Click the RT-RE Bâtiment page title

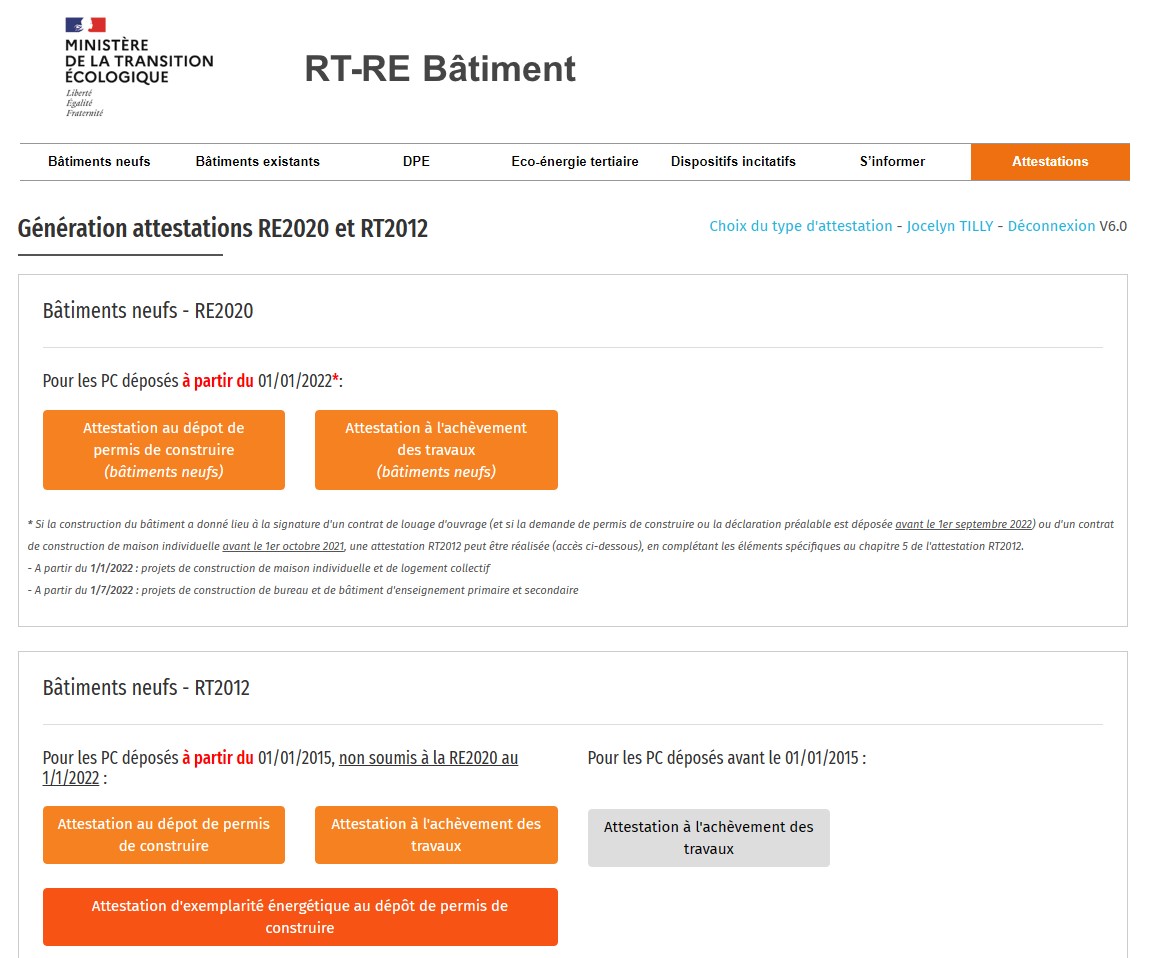pyautogui.click(x=439, y=70)
